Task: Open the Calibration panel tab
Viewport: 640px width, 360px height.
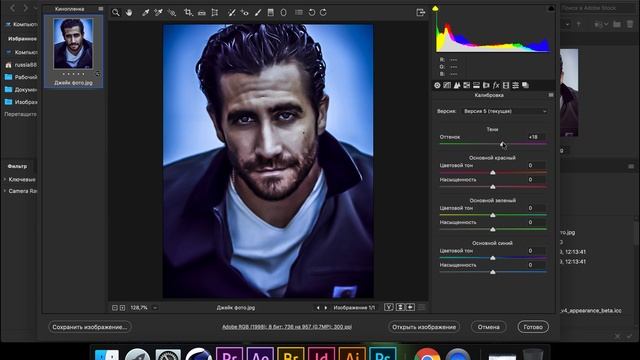Action: [506, 85]
